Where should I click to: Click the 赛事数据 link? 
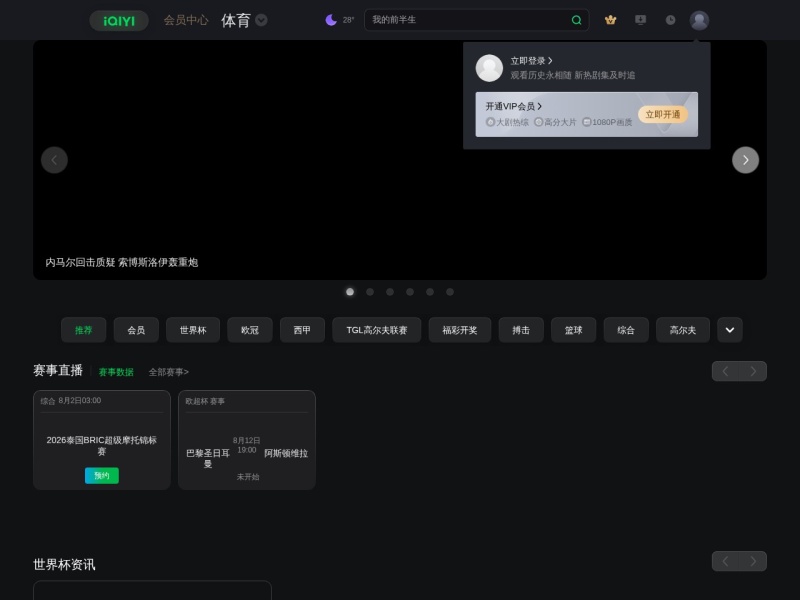(116, 372)
